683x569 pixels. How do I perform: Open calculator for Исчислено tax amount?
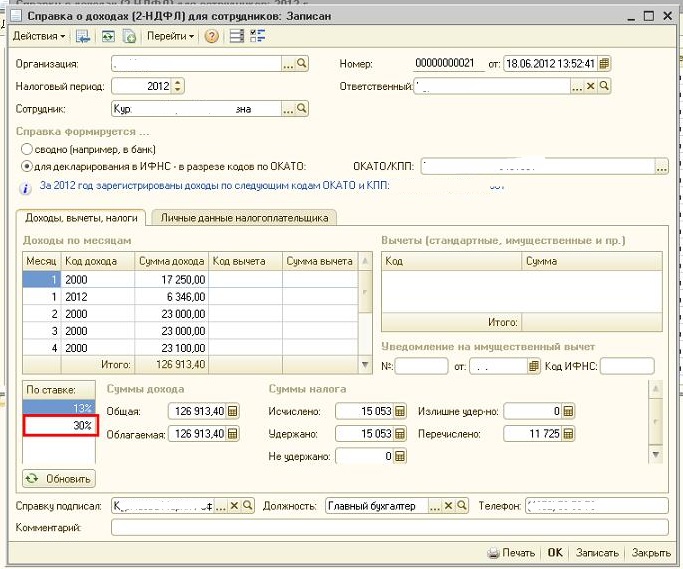(400, 411)
